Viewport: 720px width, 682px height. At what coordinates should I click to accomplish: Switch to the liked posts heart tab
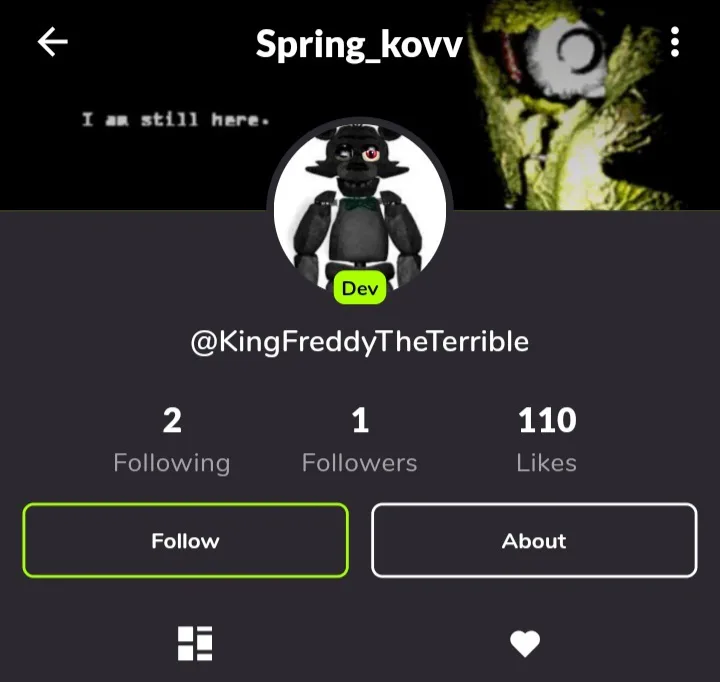click(x=525, y=643)
